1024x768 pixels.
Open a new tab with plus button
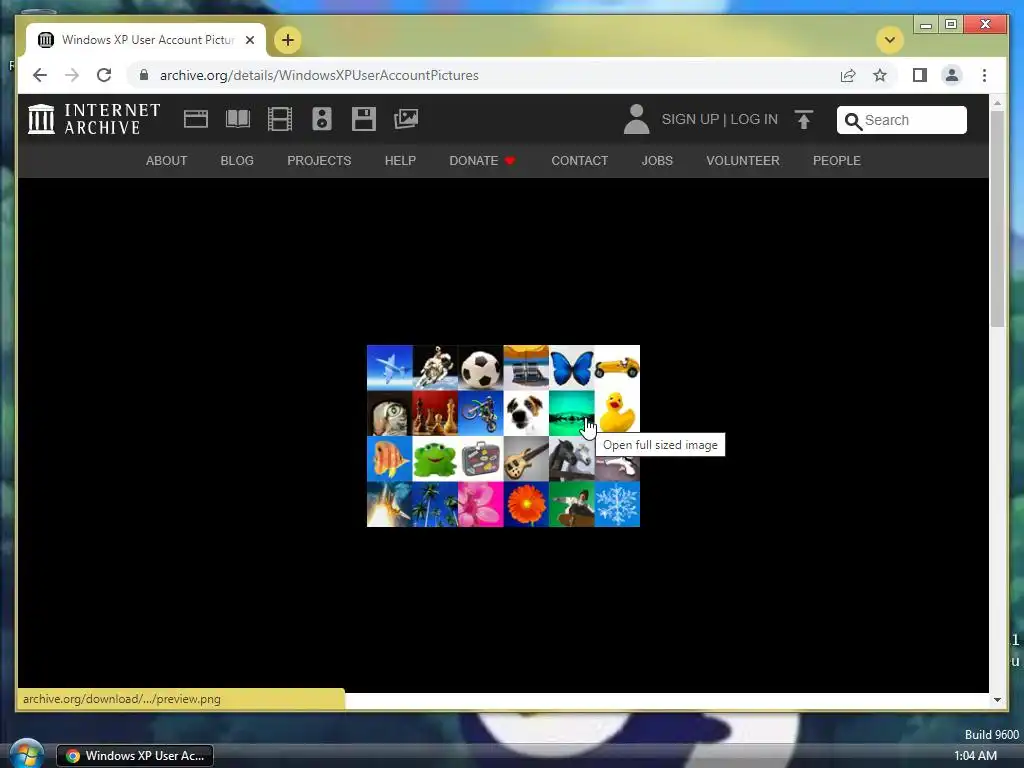287,40
